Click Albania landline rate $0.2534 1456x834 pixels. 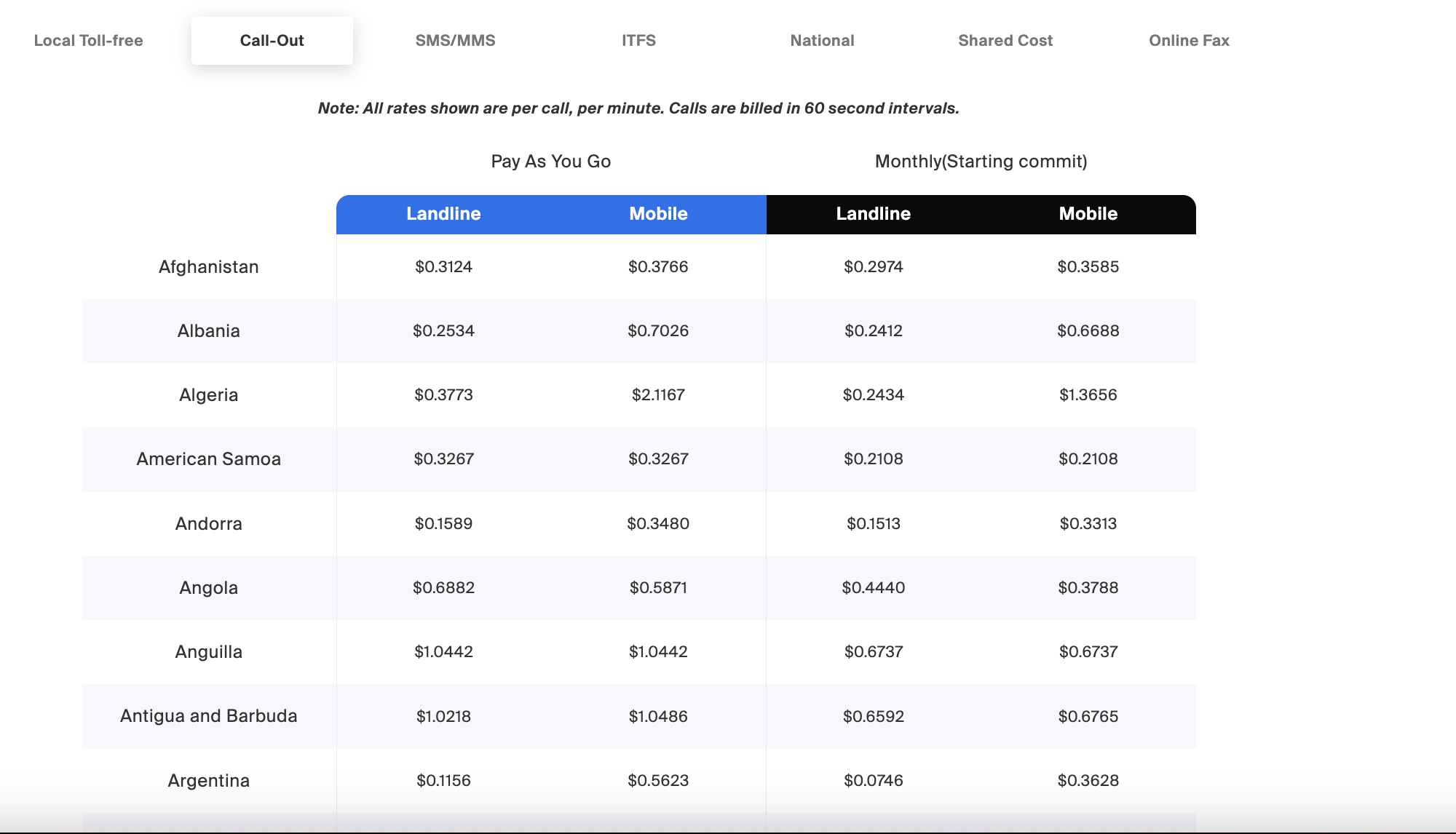pos(443,331)
